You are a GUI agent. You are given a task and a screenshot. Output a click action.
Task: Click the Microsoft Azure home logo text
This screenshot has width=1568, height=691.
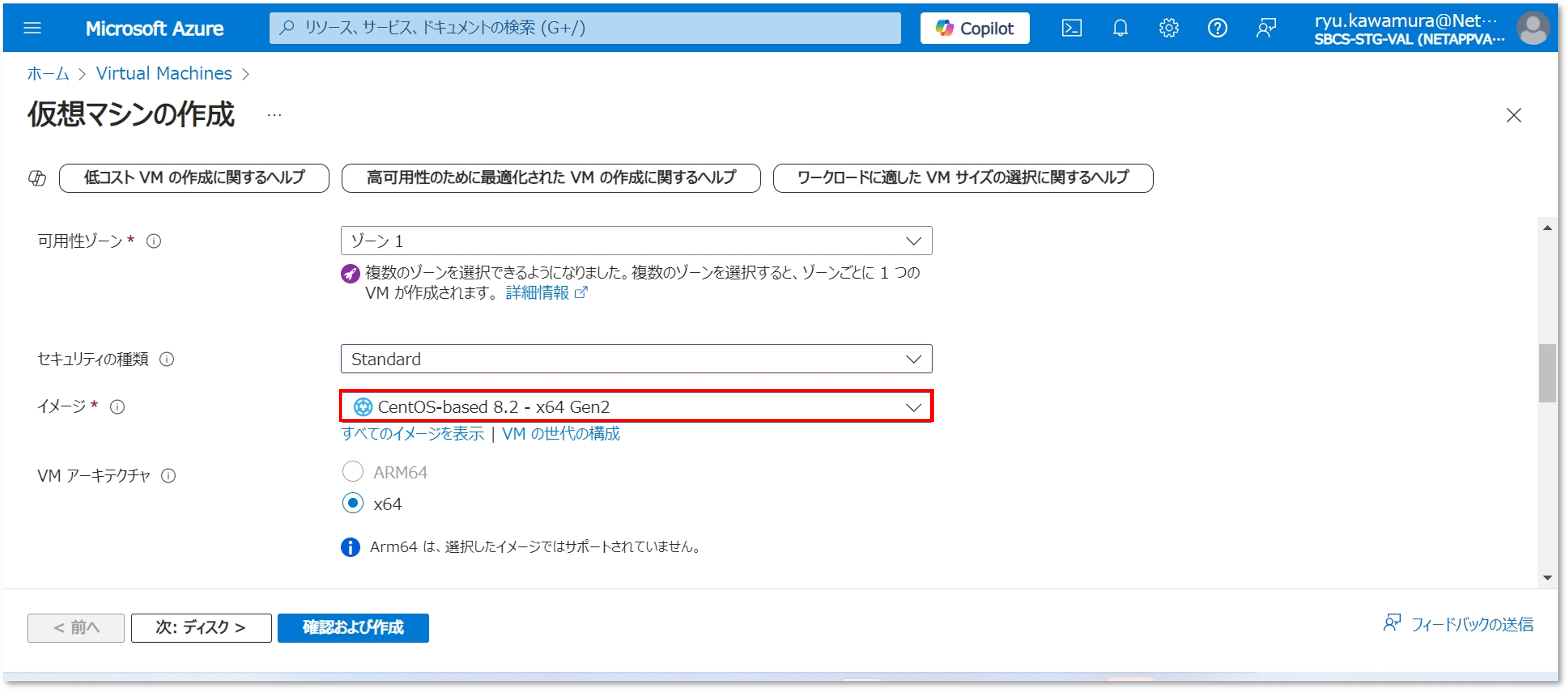[154, 28]
